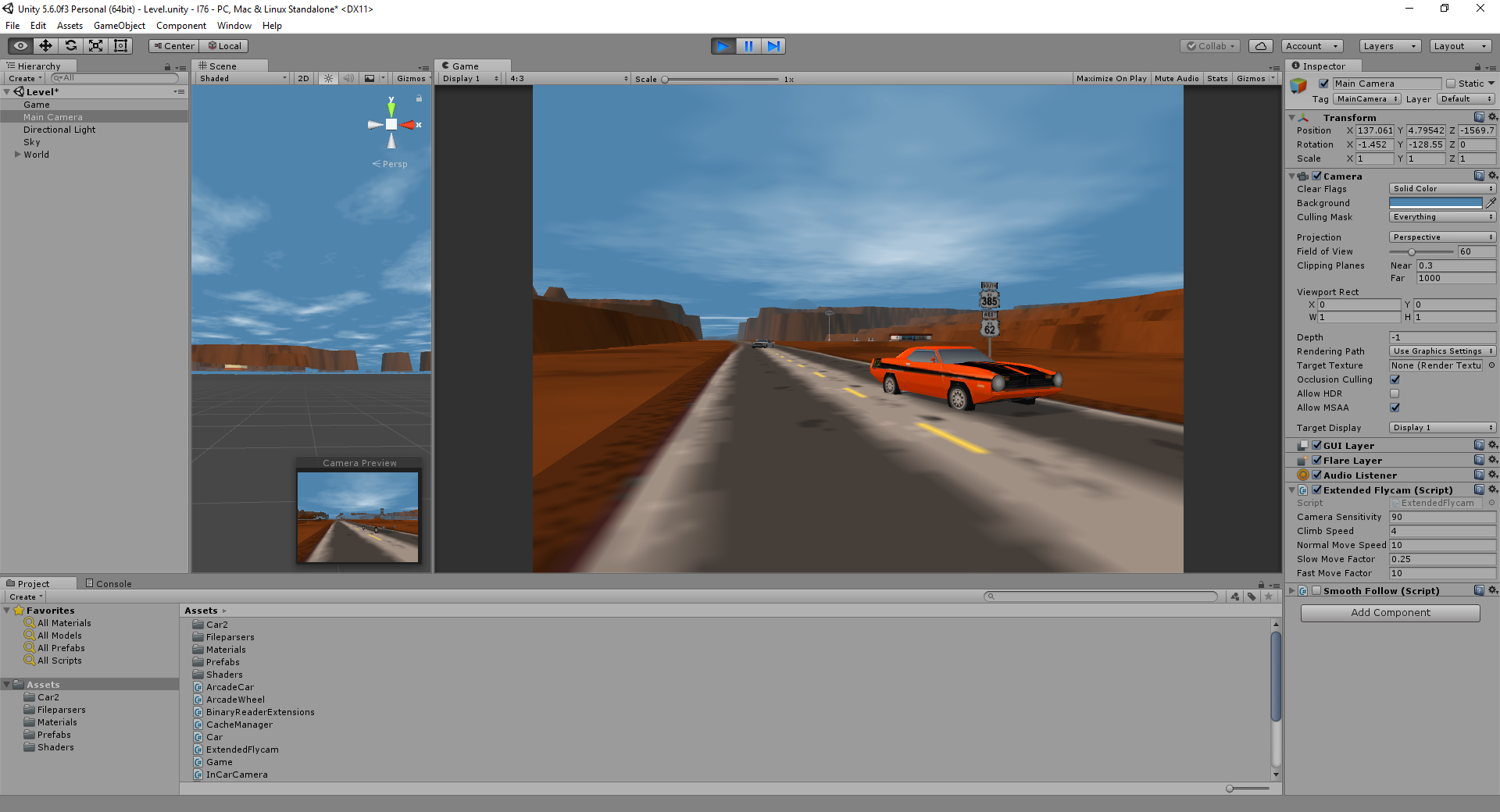This screenshot has height=812, width=1500.
Task: Select the Hand view tool
Action: 20,46
